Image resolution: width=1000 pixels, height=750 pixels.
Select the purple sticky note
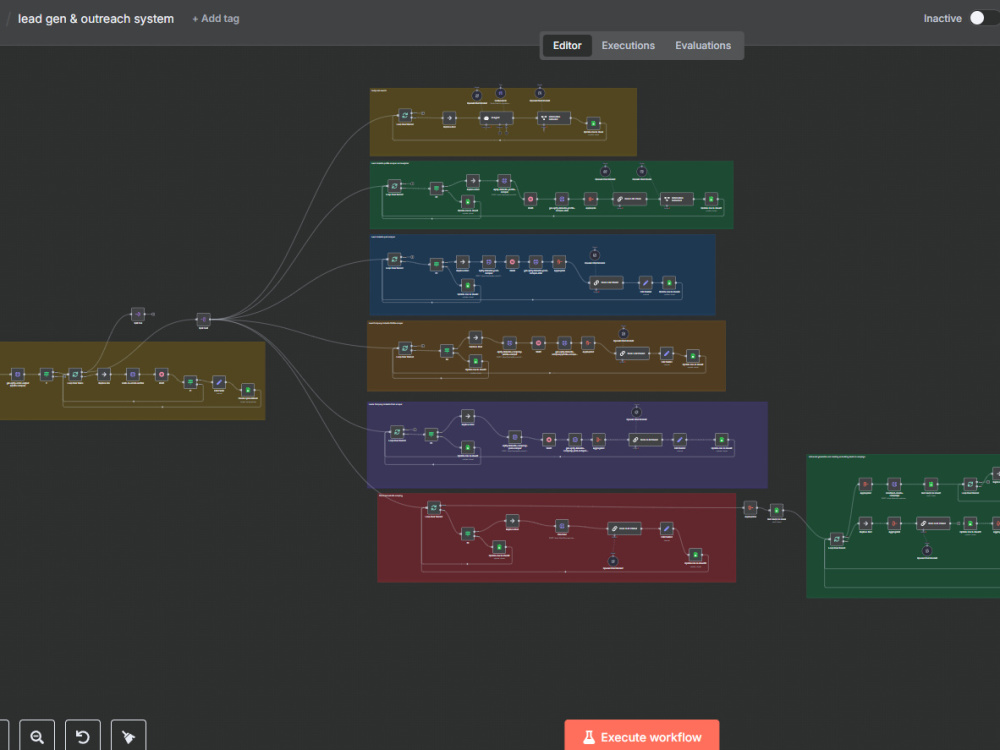(x=567, y=445)
